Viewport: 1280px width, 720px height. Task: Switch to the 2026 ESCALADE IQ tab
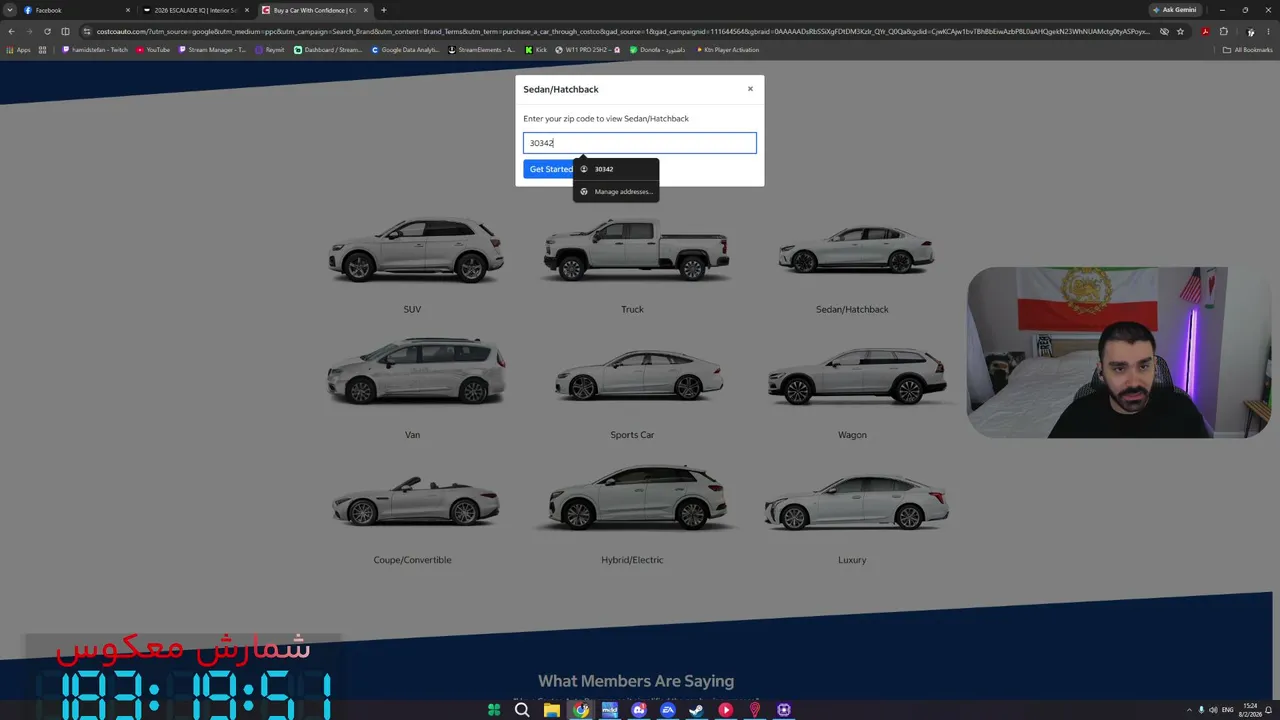click(195, 10)
